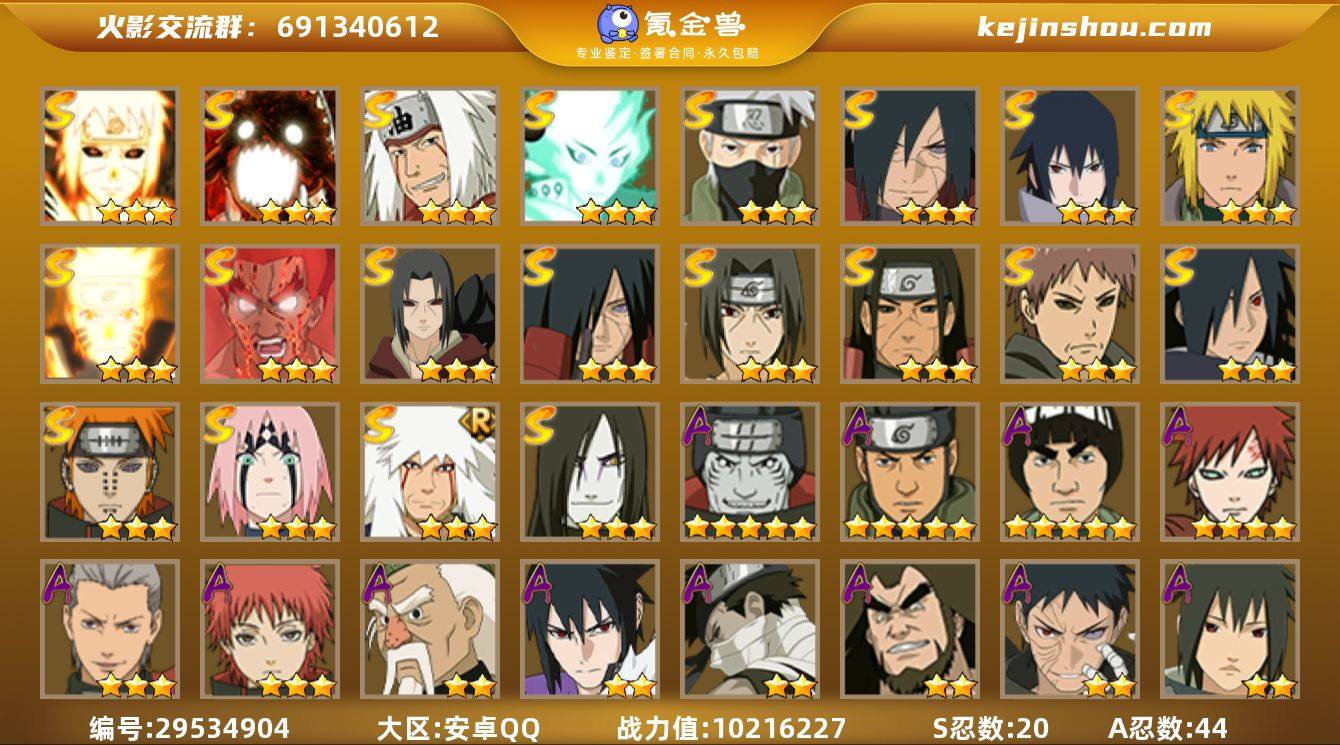
Task: Choose the dark fiery beast with glowing eyes
Action: coord(269,156)
